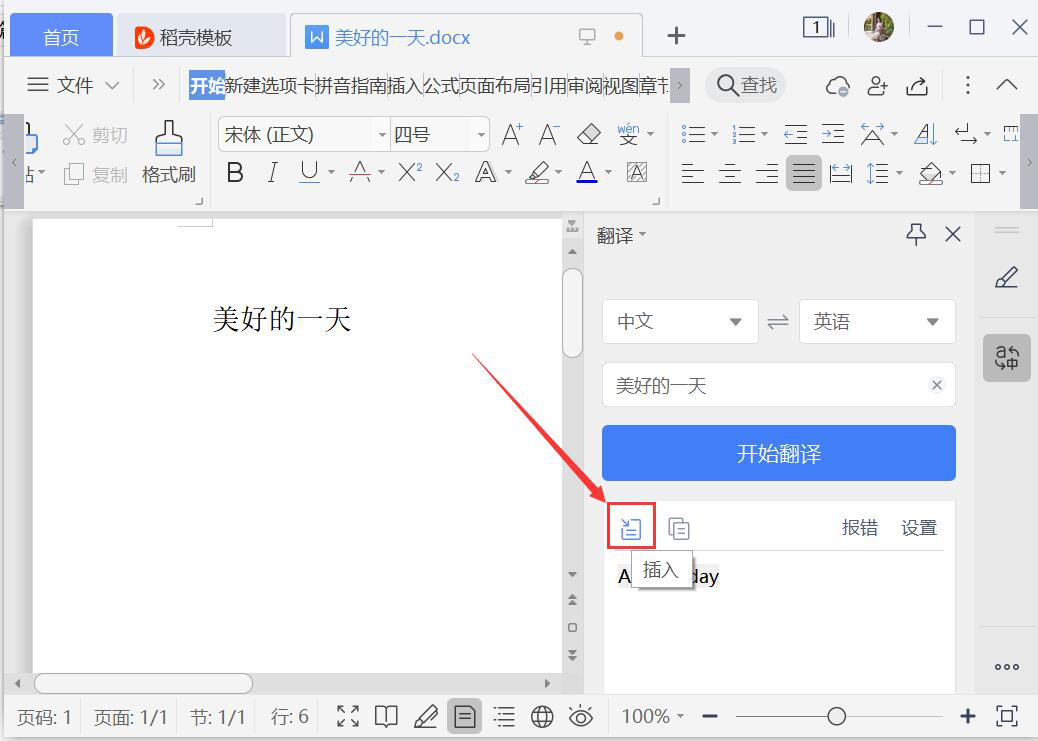Swap source and target languages
The image size is (1038, 741).
(778, 322)
